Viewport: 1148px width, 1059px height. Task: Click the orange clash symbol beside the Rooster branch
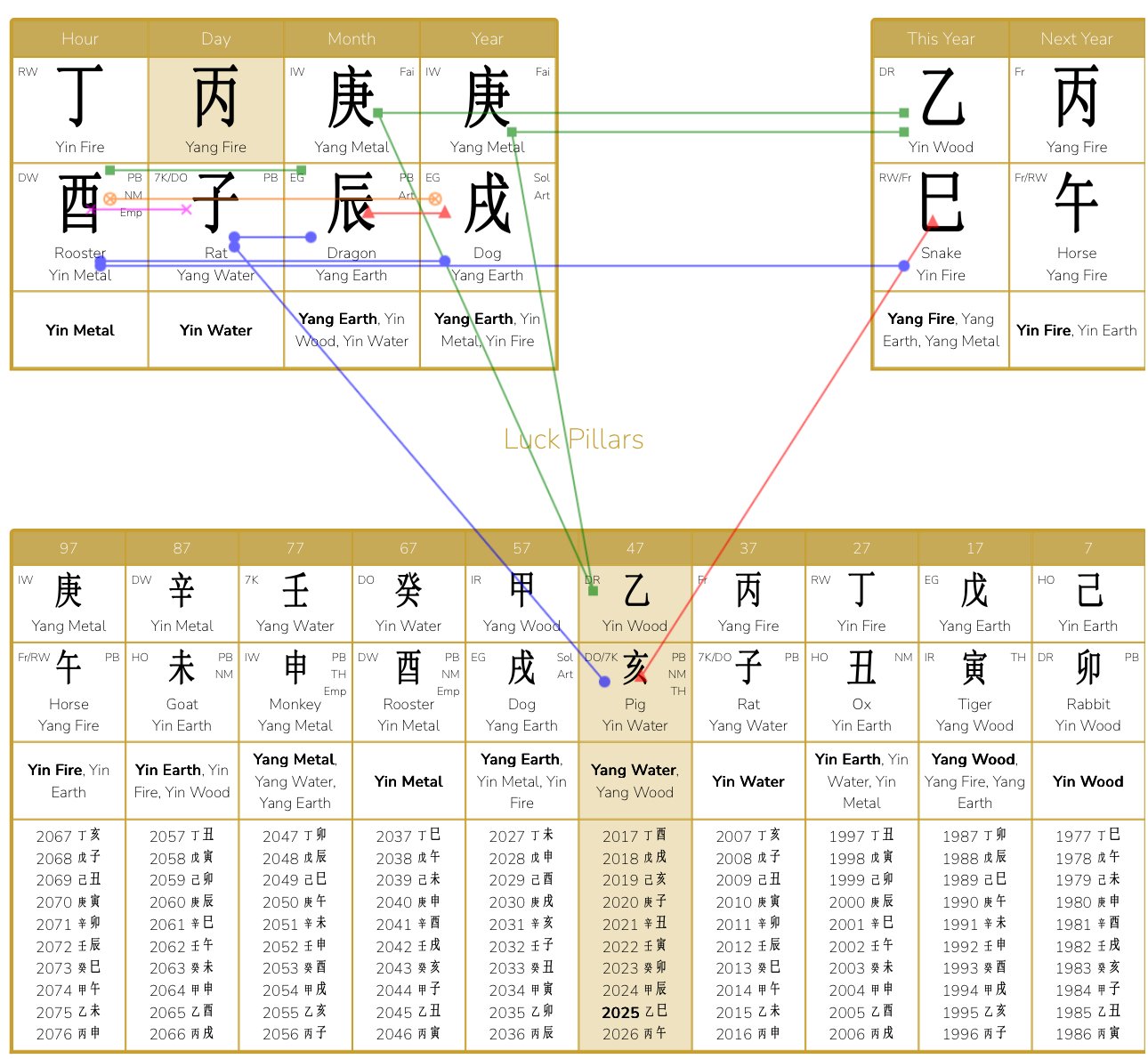[x=109, y=198]
